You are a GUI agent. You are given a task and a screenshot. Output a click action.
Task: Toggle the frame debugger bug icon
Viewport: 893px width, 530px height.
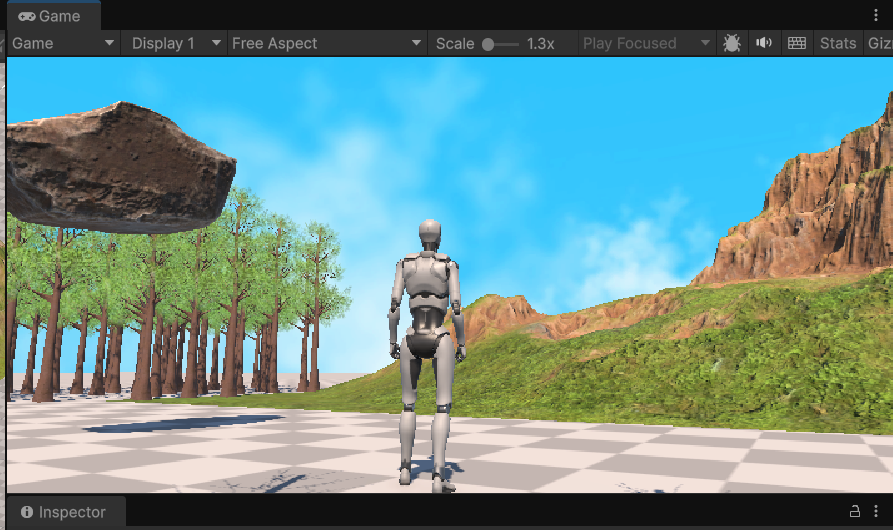click(731, 43)
